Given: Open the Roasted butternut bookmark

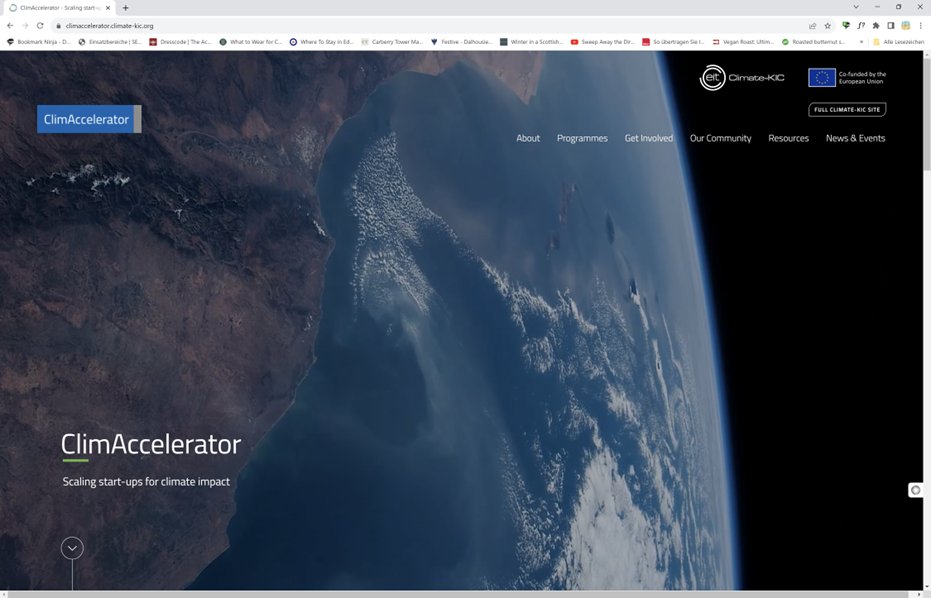Looking at the screenshot, I should click(813, 42).
